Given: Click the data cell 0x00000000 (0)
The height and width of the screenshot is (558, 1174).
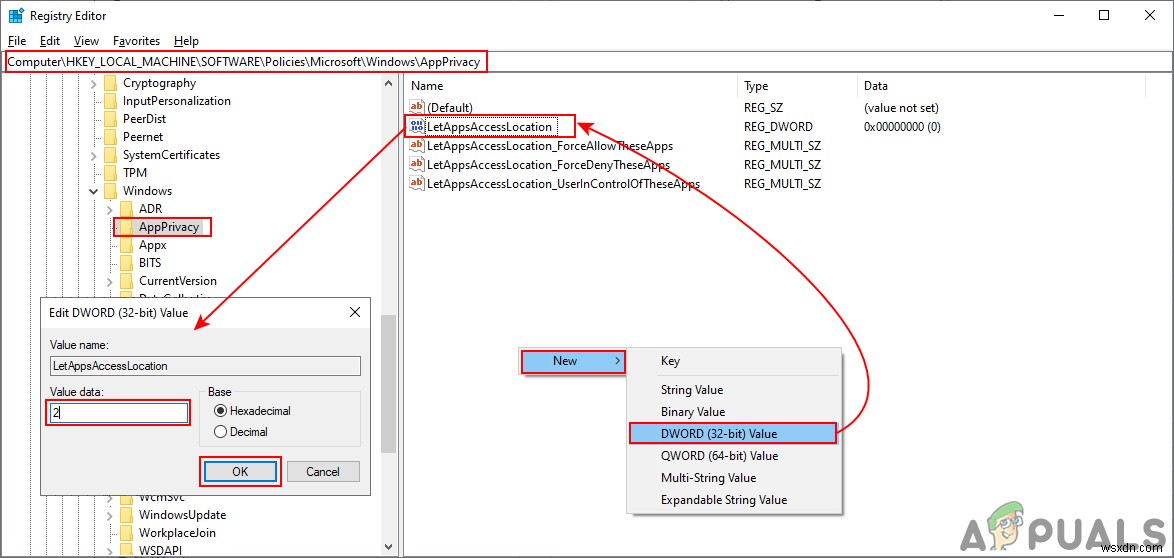Looking at the screenshot, I should (x=902, y=127).
